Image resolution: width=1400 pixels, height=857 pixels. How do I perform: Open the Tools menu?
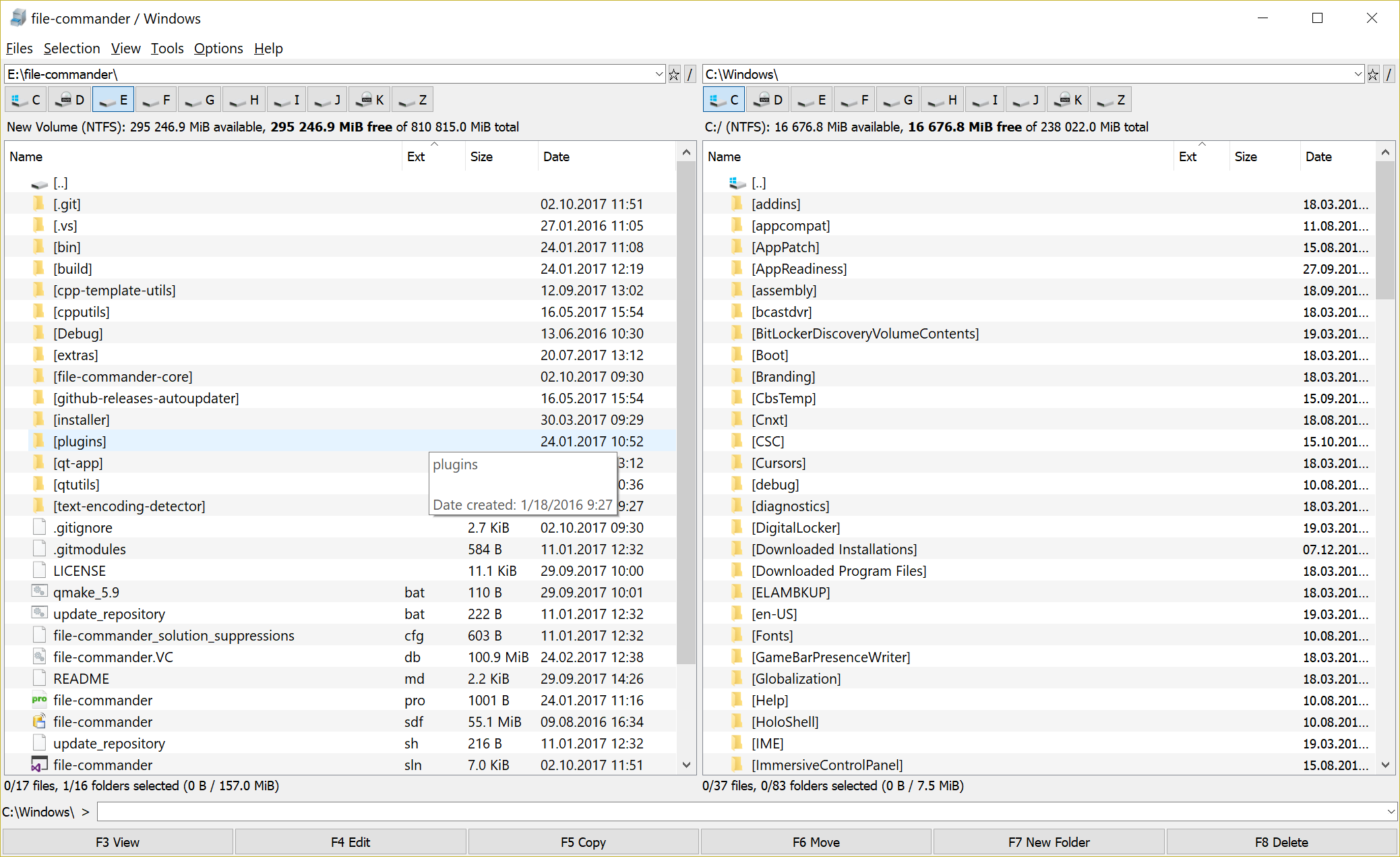point(167,49)
